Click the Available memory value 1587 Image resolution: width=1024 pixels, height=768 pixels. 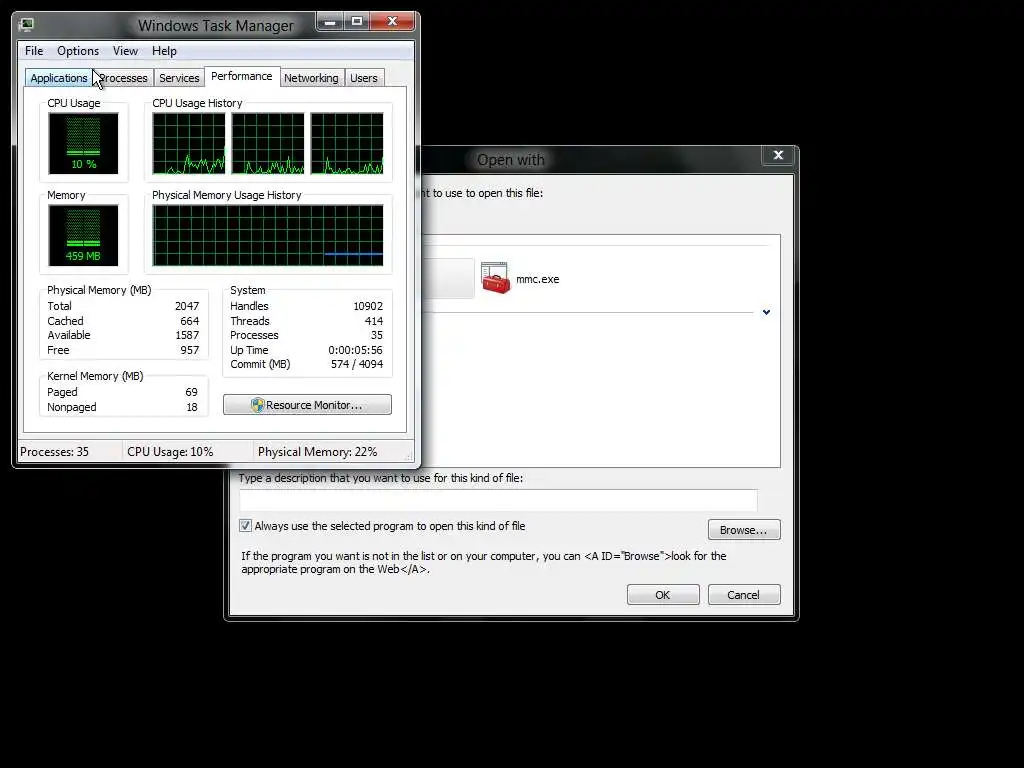[187, 336]
